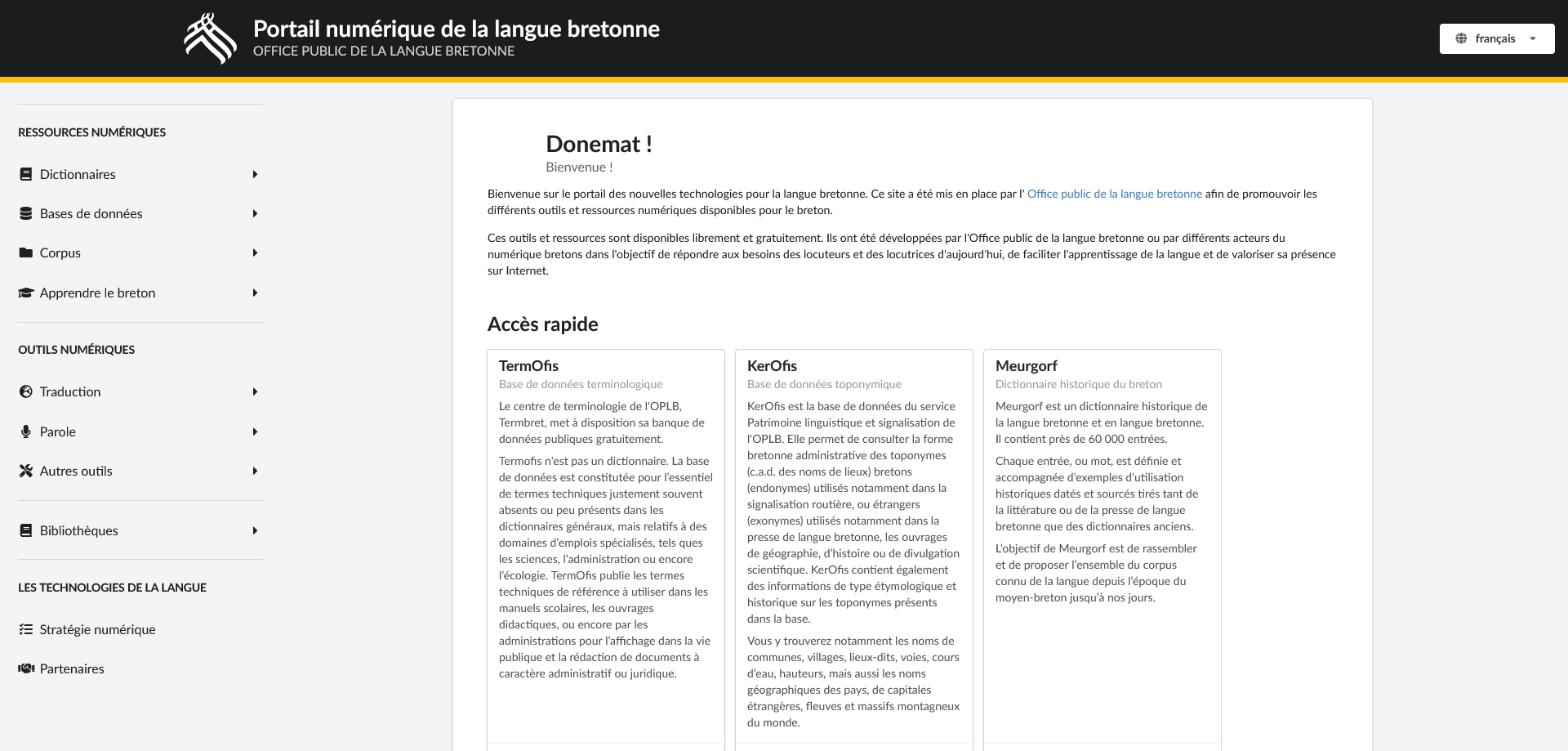Image resolution: width=1568 pixels, height=751 pixels.
Task: Open the TermOfis quick access card
Action: [x=528, y=366]
